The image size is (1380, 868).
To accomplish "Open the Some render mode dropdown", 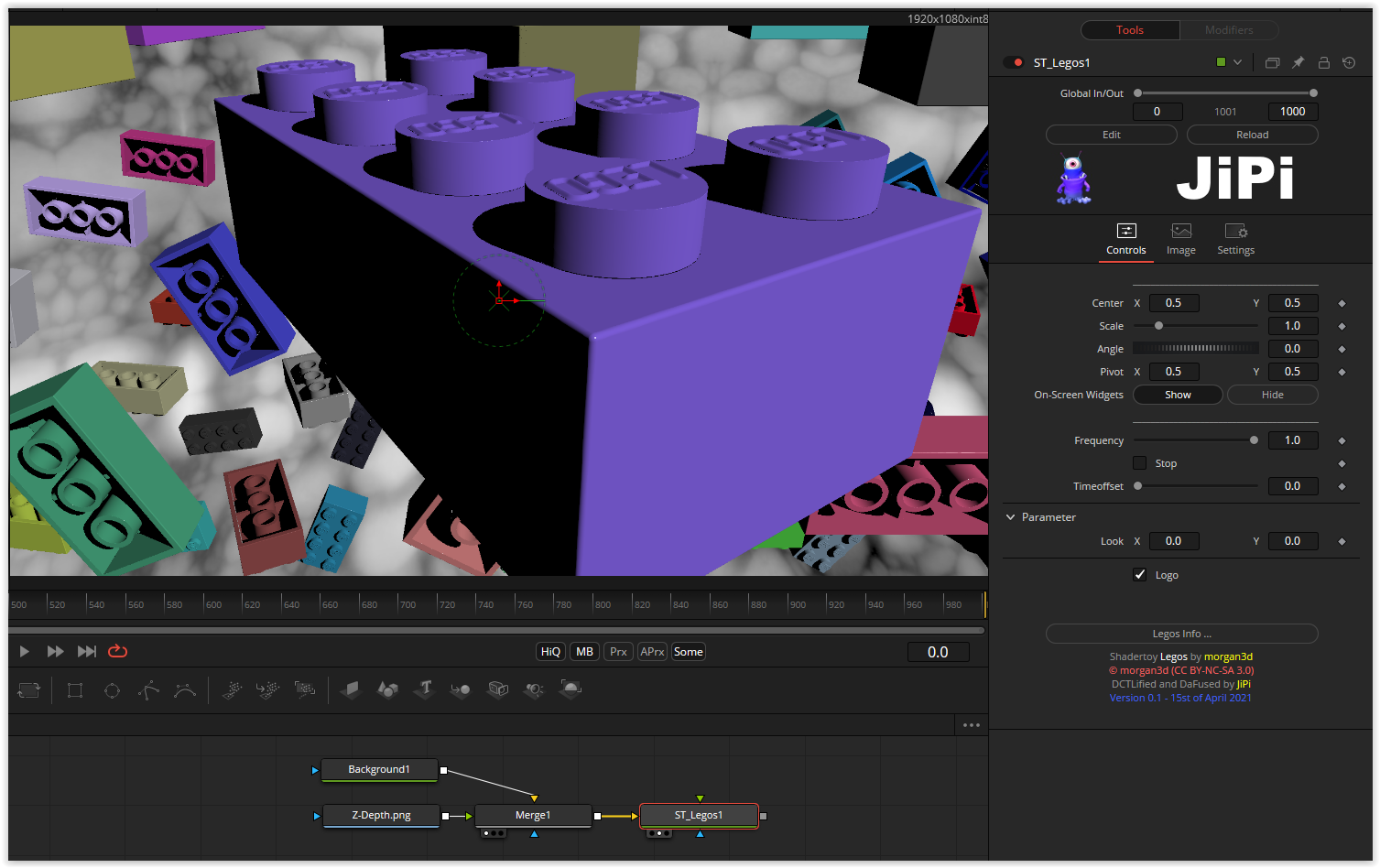I will (x=689, y=652).
